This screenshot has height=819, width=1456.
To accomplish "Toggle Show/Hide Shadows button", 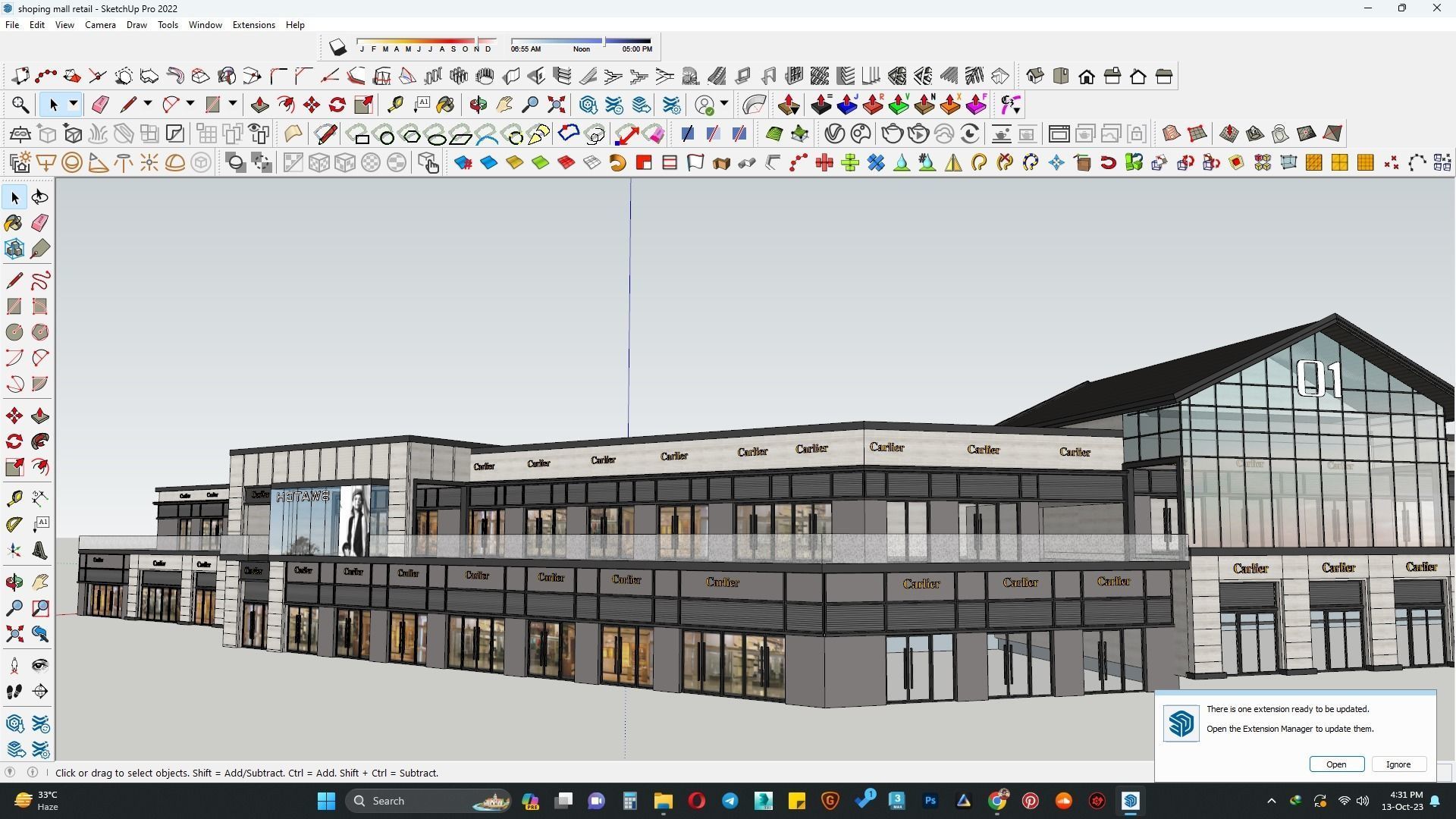I will click(x=337, y=48).
